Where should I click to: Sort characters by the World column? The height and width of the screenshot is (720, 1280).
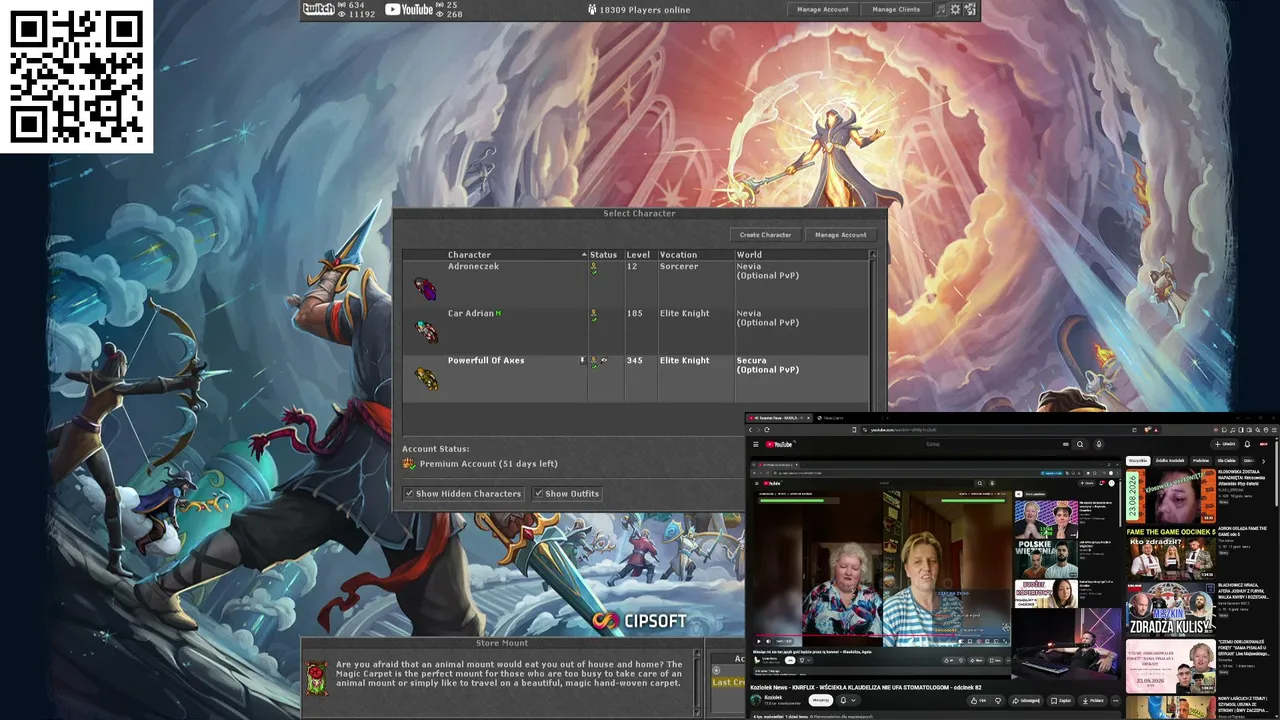coord(801,255)
